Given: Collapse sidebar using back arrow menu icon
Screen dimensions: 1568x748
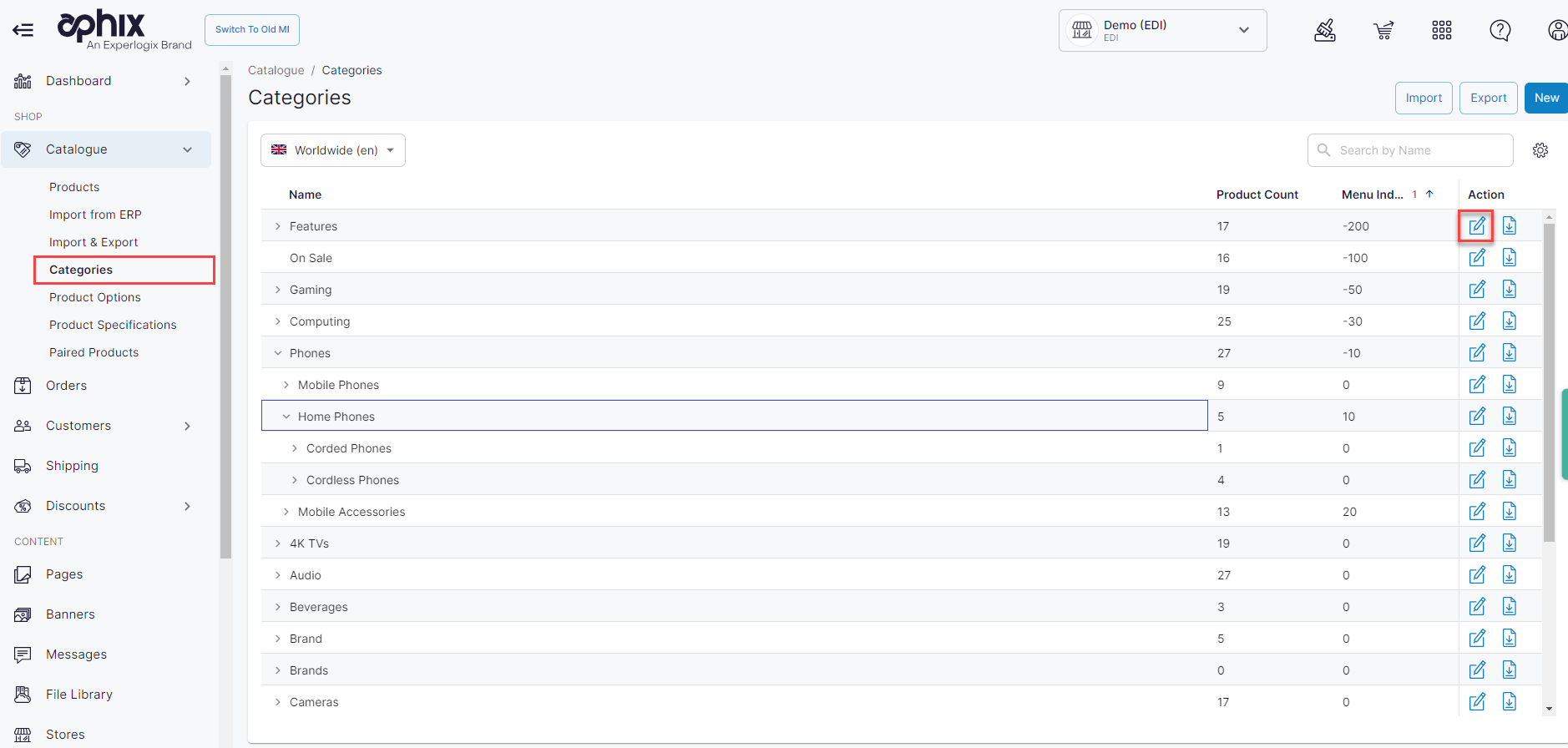Looking at the screenshot, I should coord(23,31).
